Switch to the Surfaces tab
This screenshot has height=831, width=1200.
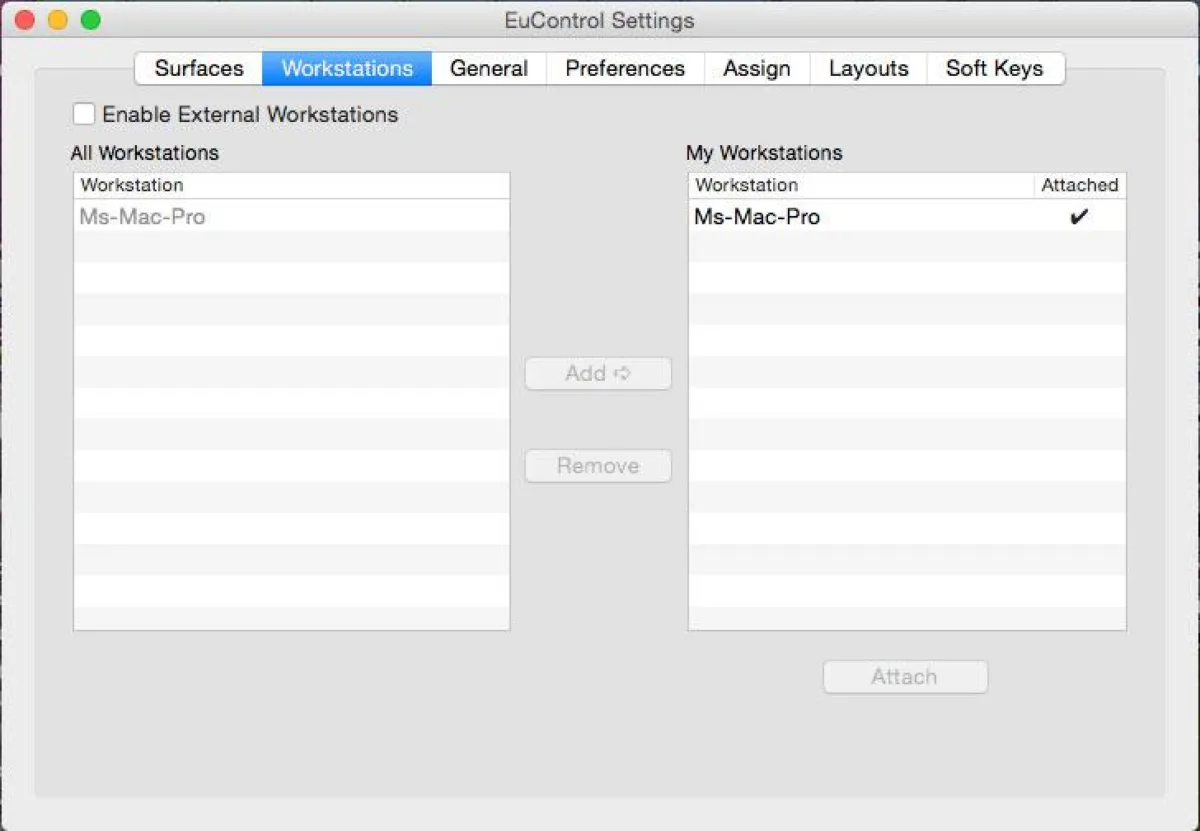click(x=199, y=69)
